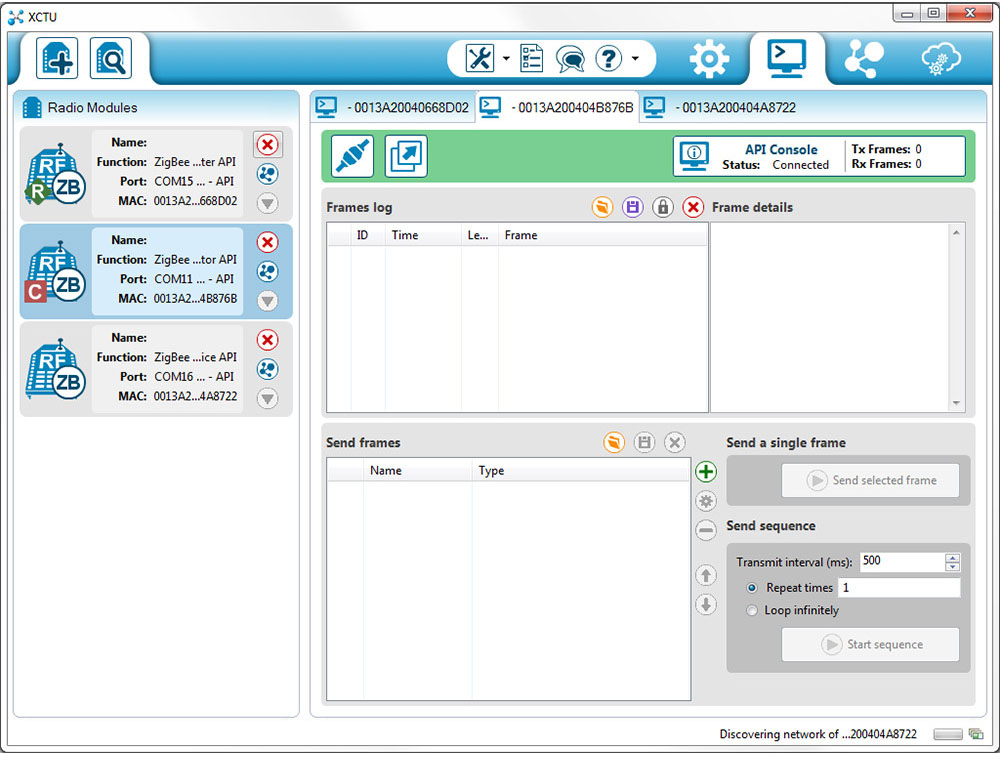Open the 0013A20040668D02 console tab

click(393, 107)
